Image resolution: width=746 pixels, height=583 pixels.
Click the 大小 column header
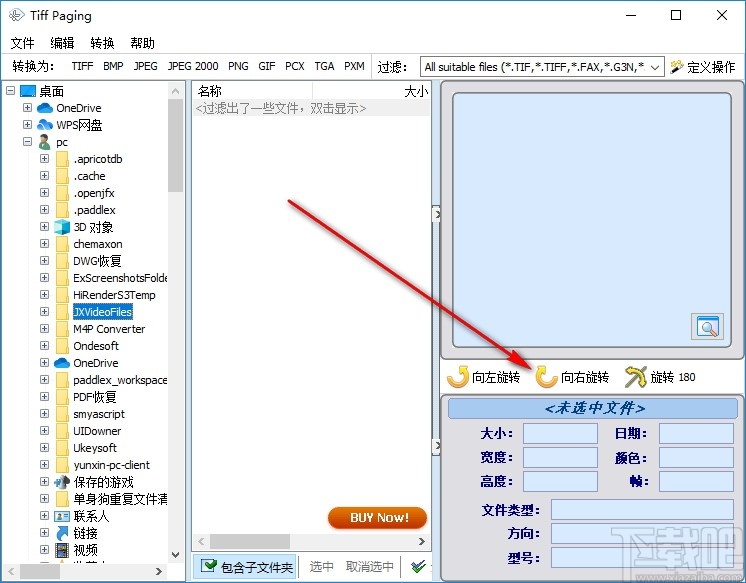point(371,91)
